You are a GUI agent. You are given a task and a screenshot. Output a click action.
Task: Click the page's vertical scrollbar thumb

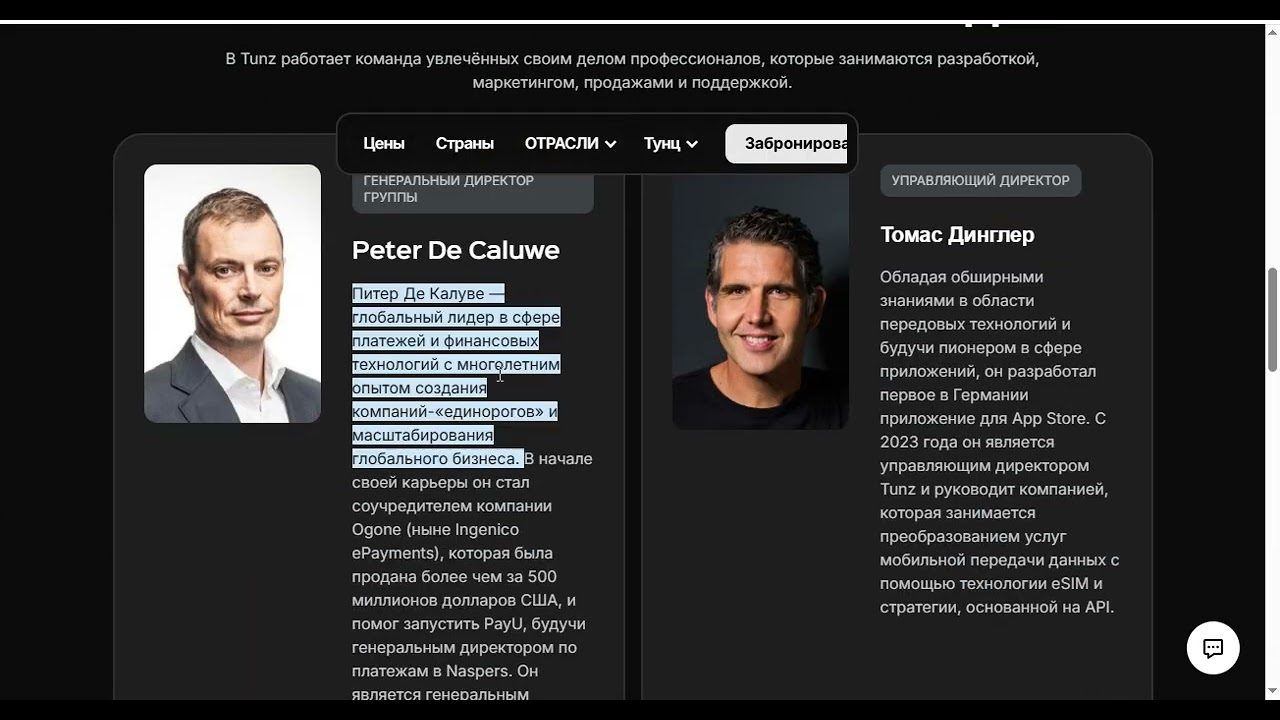[1272, 320]
